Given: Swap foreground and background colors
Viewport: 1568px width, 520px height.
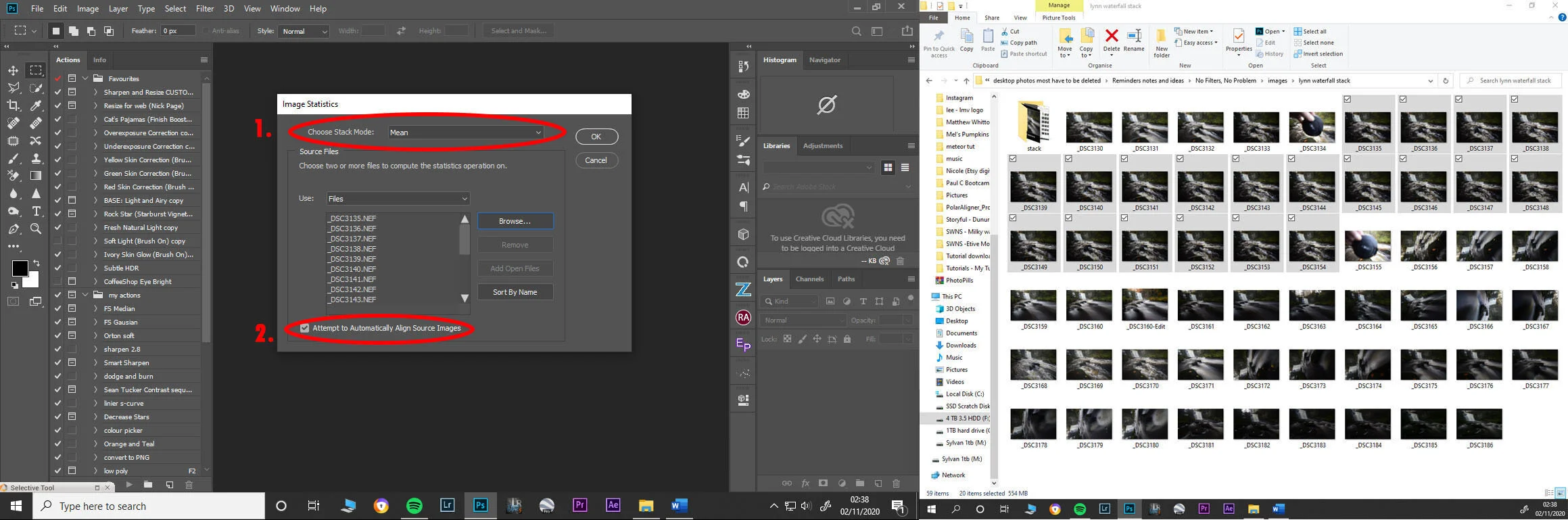Looking at the screenshot, I should [37, 263].
